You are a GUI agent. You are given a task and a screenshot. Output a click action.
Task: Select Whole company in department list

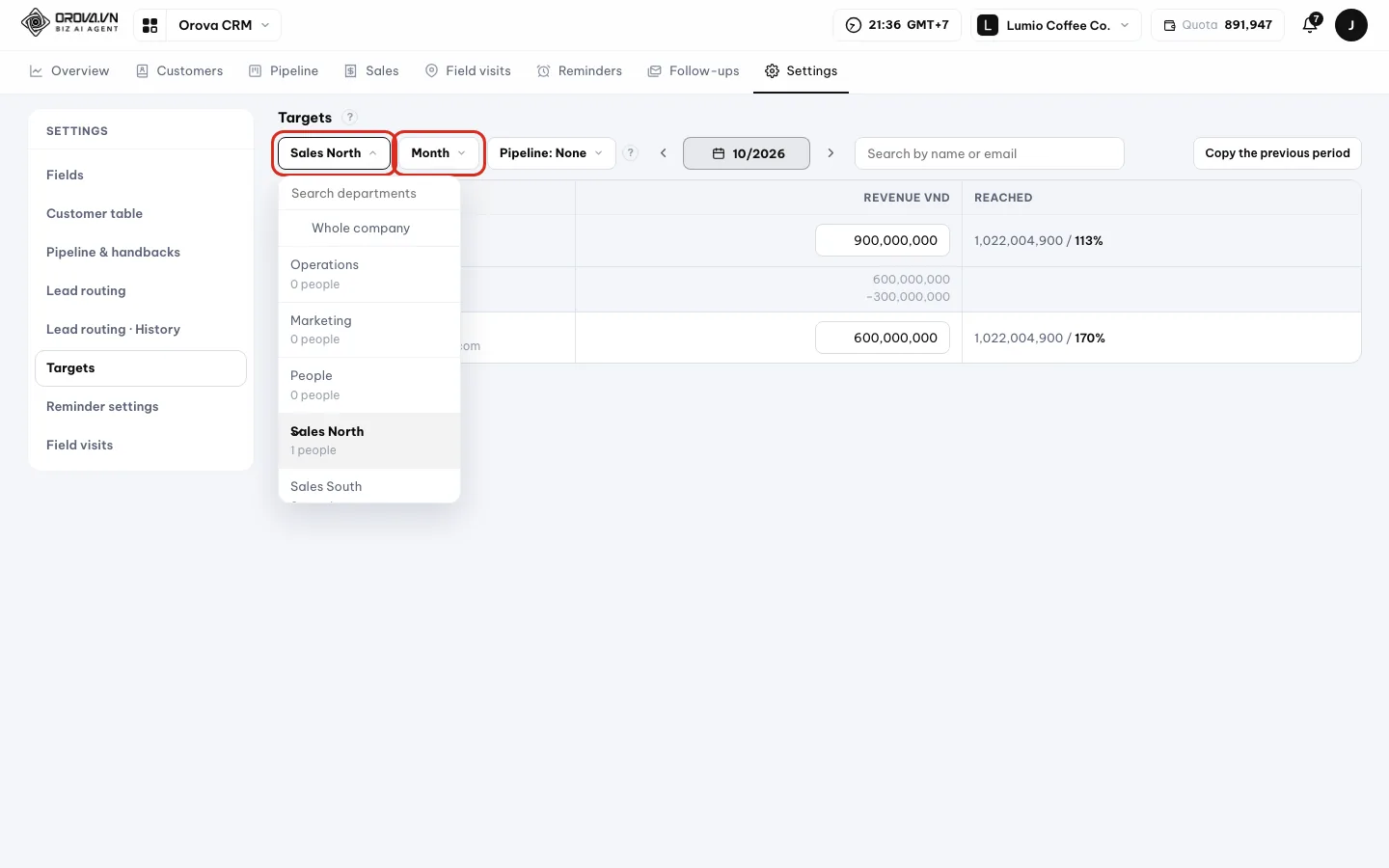click(x=369, y=229)
